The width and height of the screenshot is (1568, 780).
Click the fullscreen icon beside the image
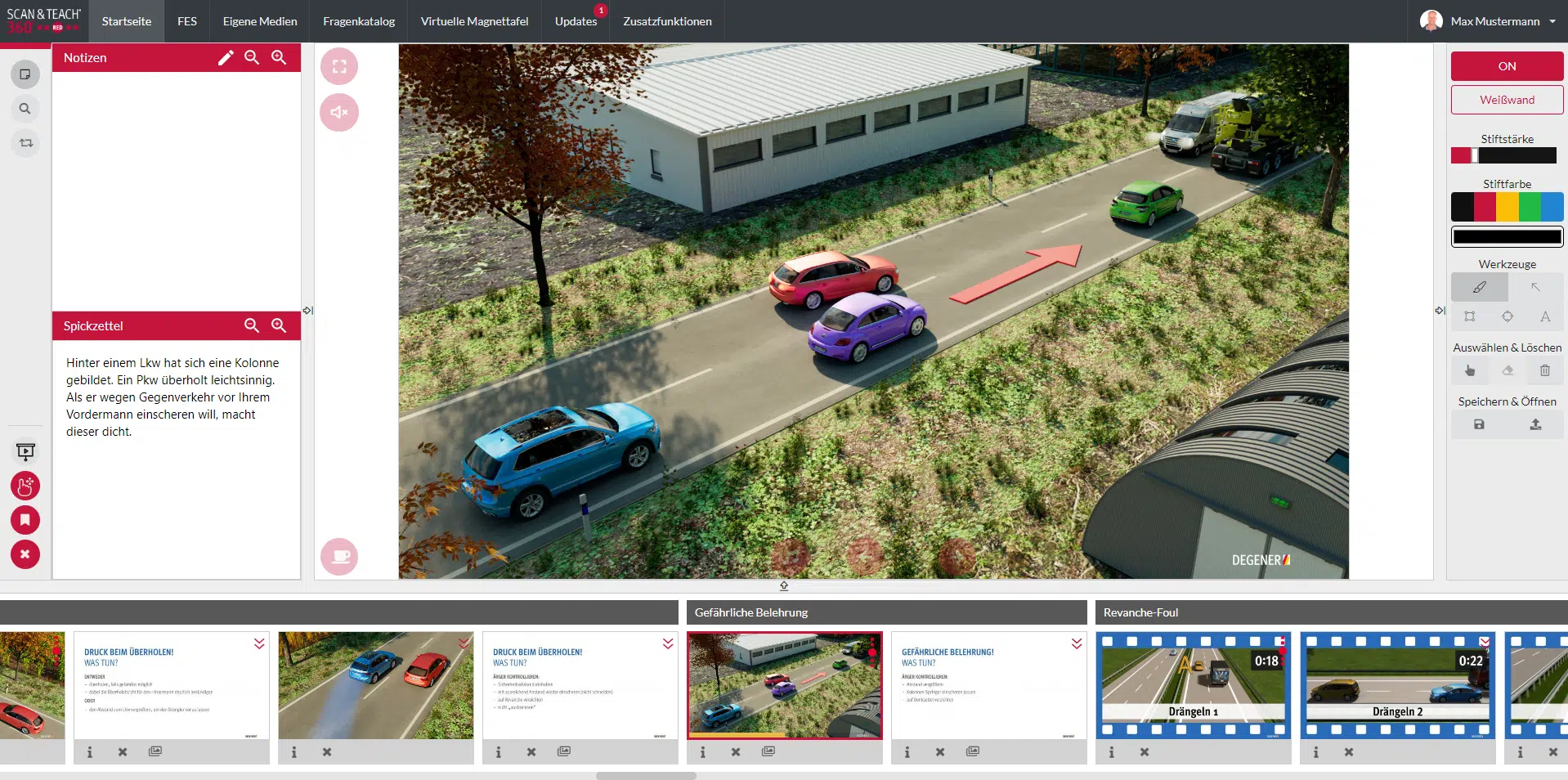tap(339, 67)
